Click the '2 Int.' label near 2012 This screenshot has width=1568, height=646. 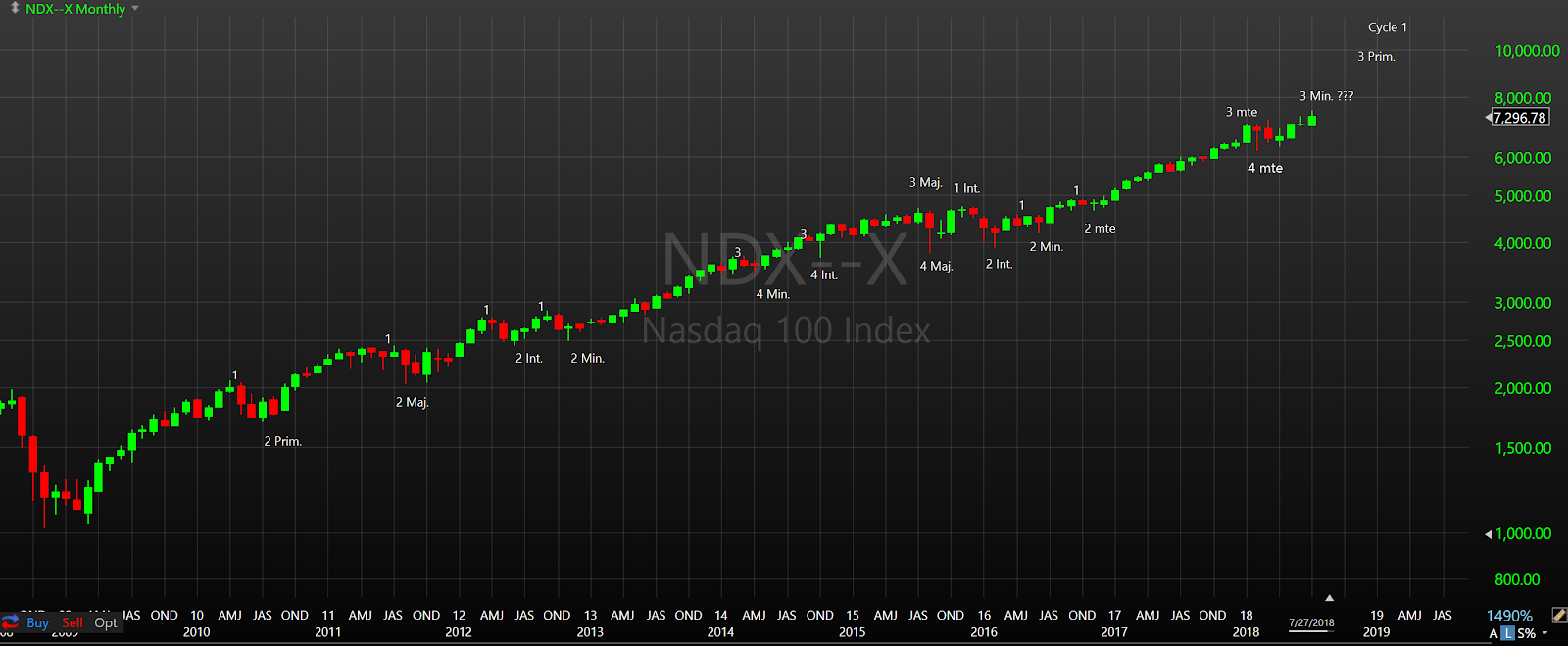pos(528,359)
